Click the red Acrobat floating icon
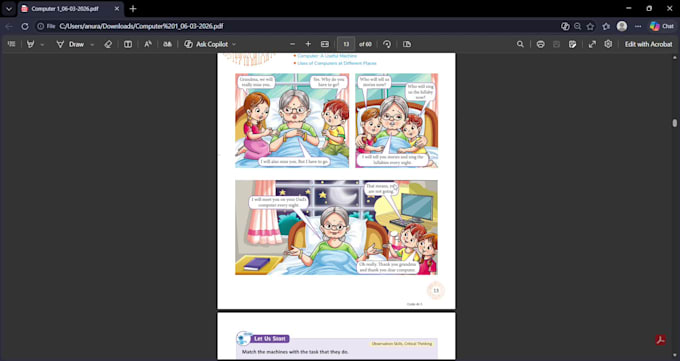The height and width of the screenshot is (361, 680). click(660, 340)
